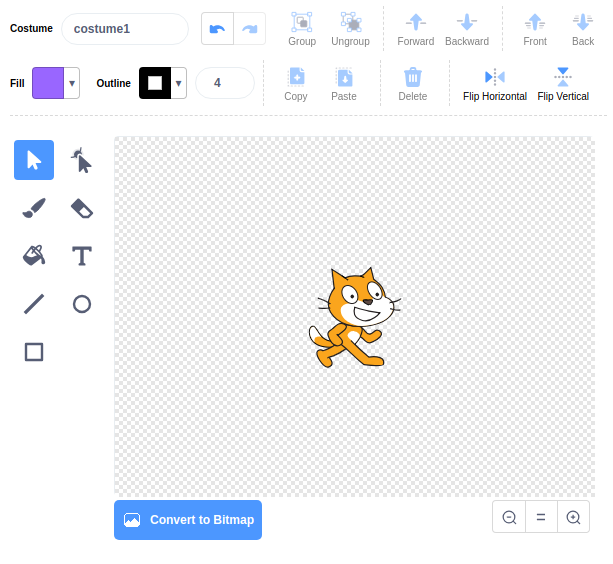
Task: Select the Brush tool
Action: pyautogui.click(x=34, y=208)
